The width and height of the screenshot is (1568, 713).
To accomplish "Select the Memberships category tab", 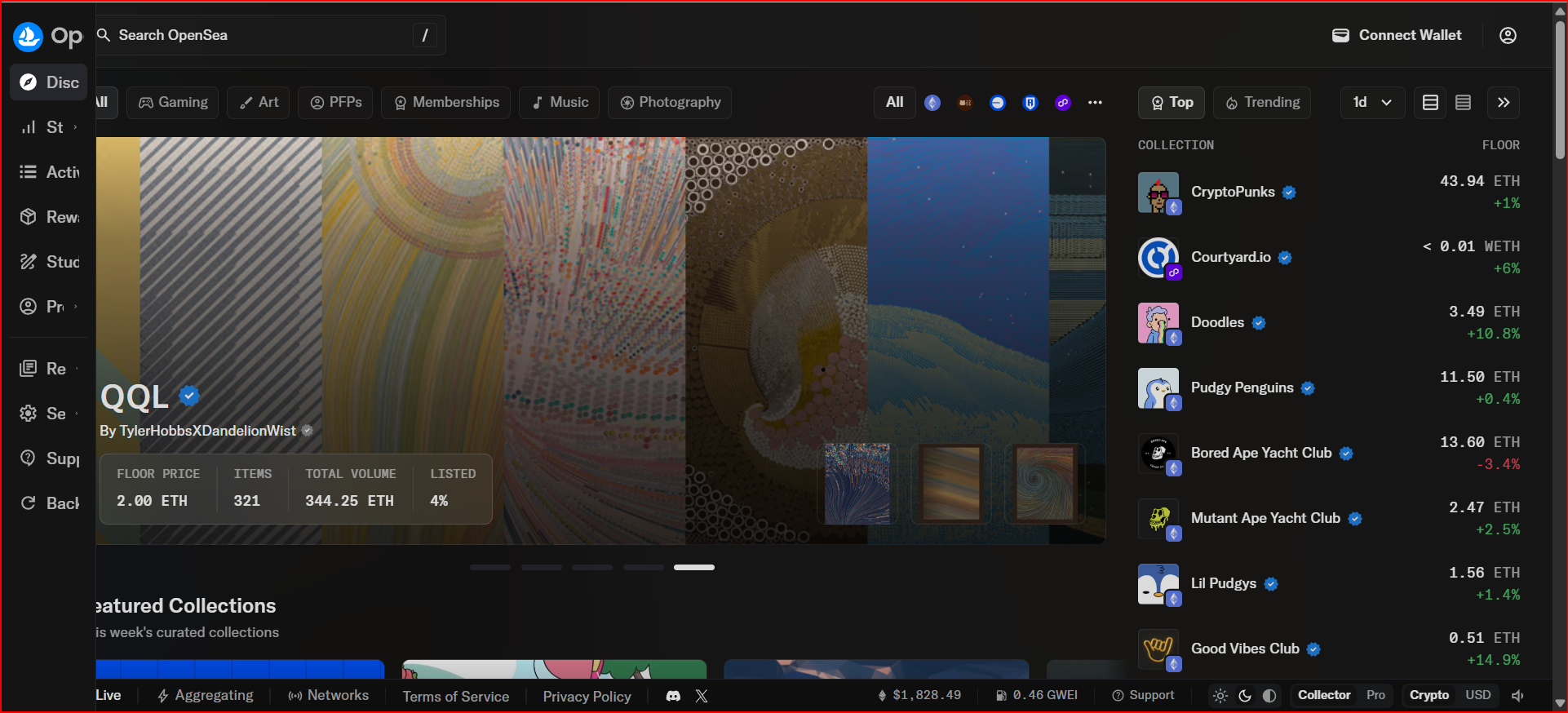I will 446,103.
